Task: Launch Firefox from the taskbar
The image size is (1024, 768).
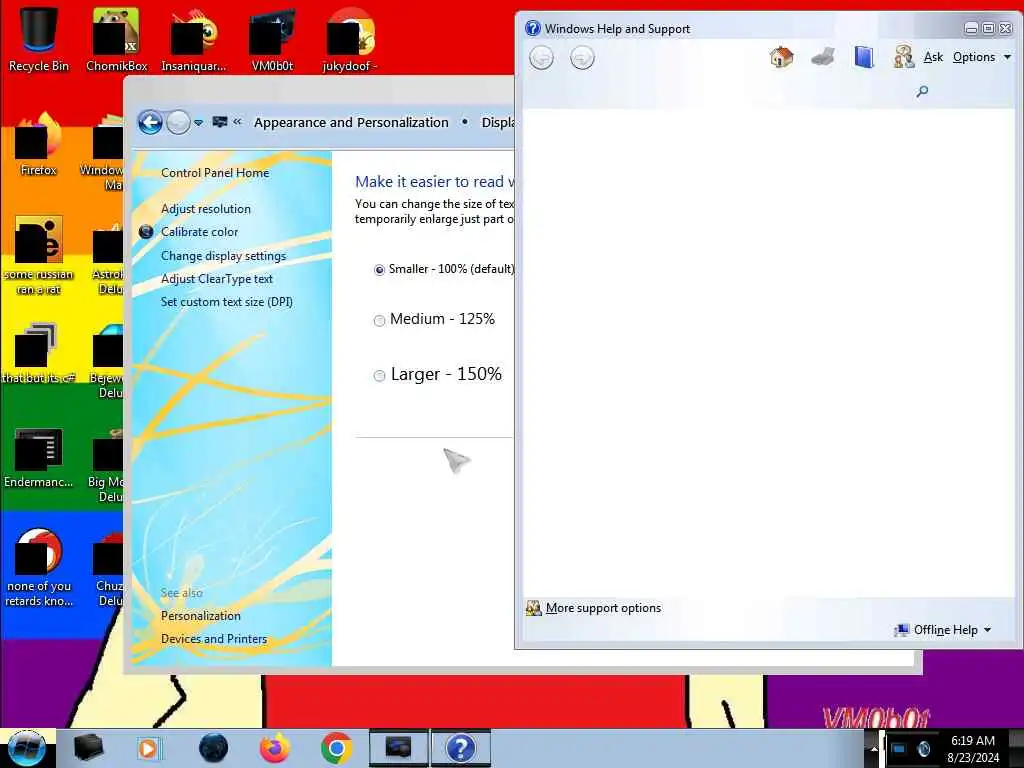Action: tap(275, 748)
